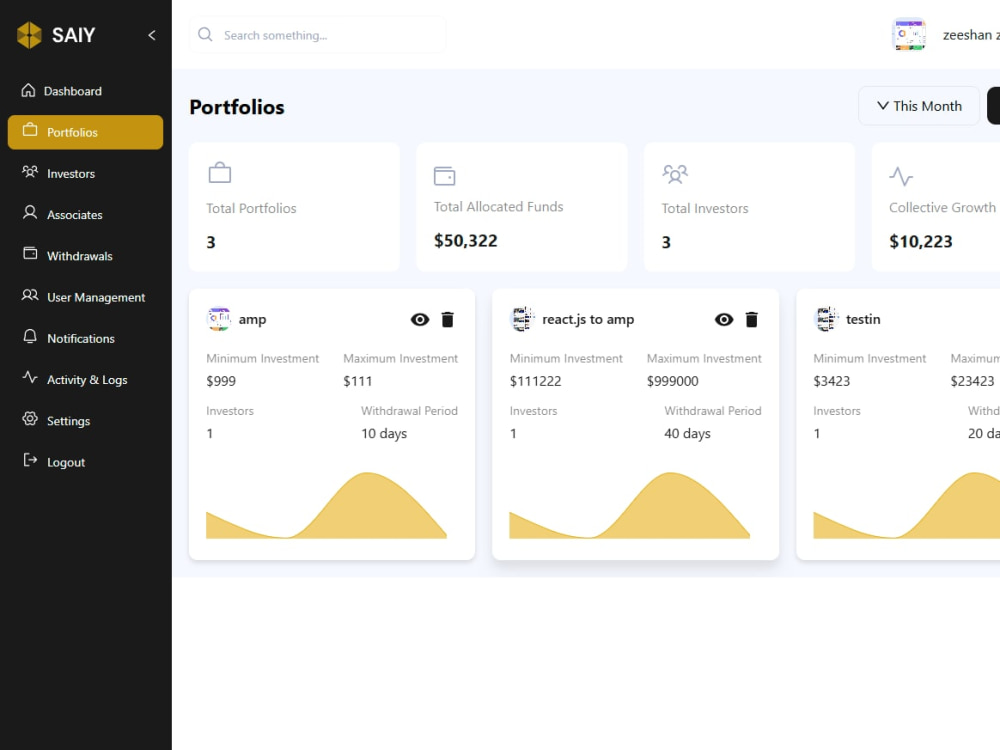Click the $111222 minimum investment value
Viewport: 1000px width, 750px height.
535,381
